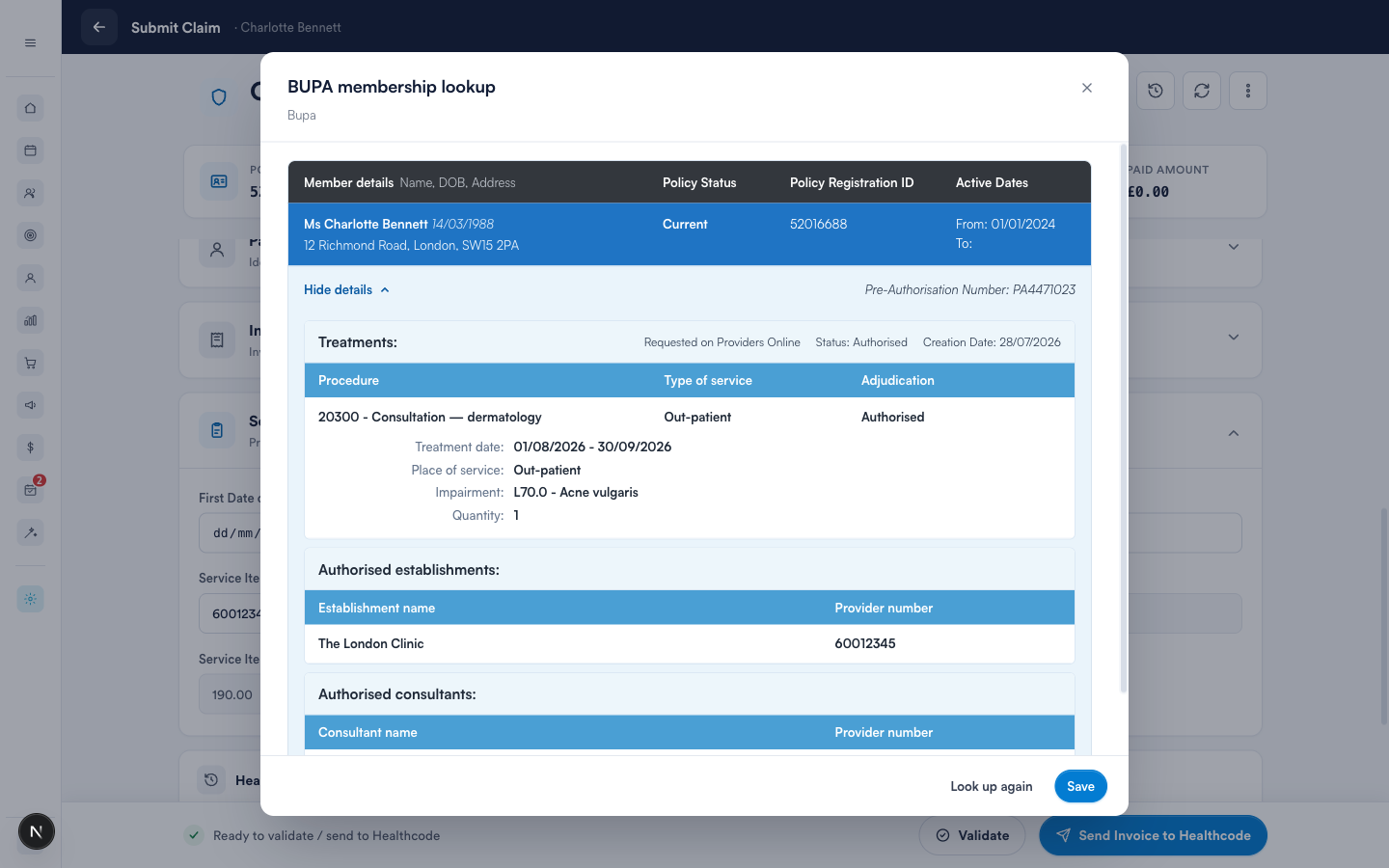Open the shopping cart icon in sidebar
The height and width of the screenshot is (868, 1389).
[30, 363]
